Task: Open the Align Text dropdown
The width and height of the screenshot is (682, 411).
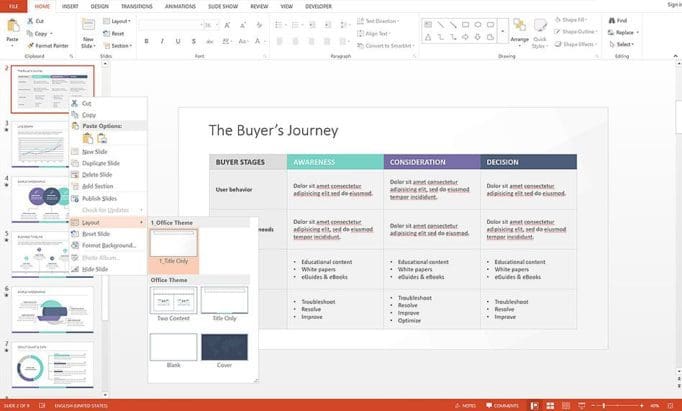Action: pos(374,33)
